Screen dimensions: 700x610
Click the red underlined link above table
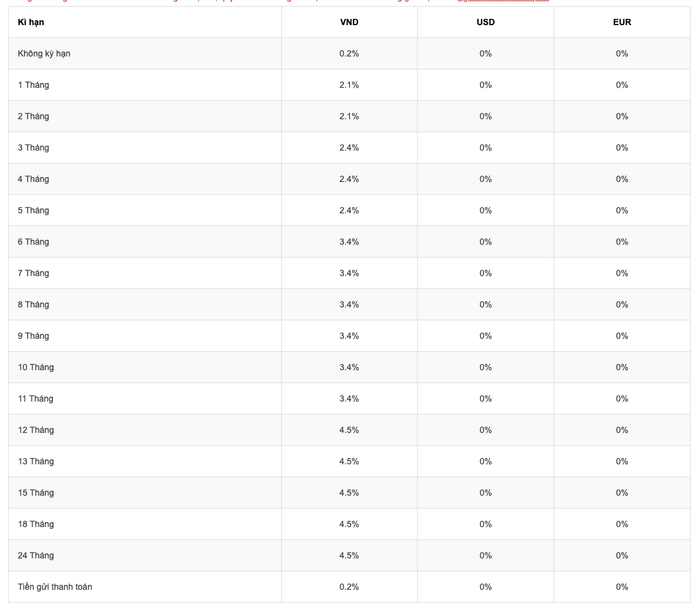[503, 1]
